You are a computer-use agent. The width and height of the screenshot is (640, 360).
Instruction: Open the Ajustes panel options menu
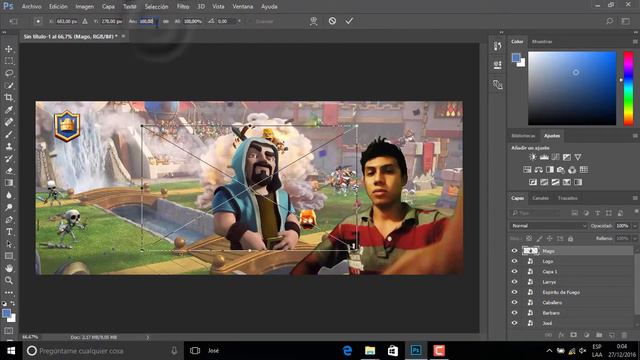635,136
